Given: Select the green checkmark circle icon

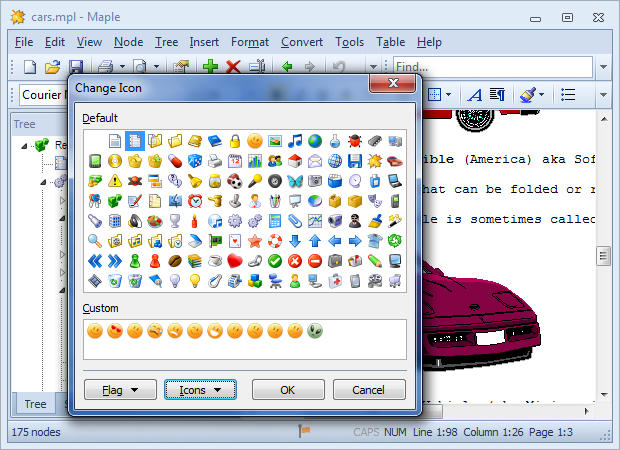Looking at the screenshot, I should (275, 261).
